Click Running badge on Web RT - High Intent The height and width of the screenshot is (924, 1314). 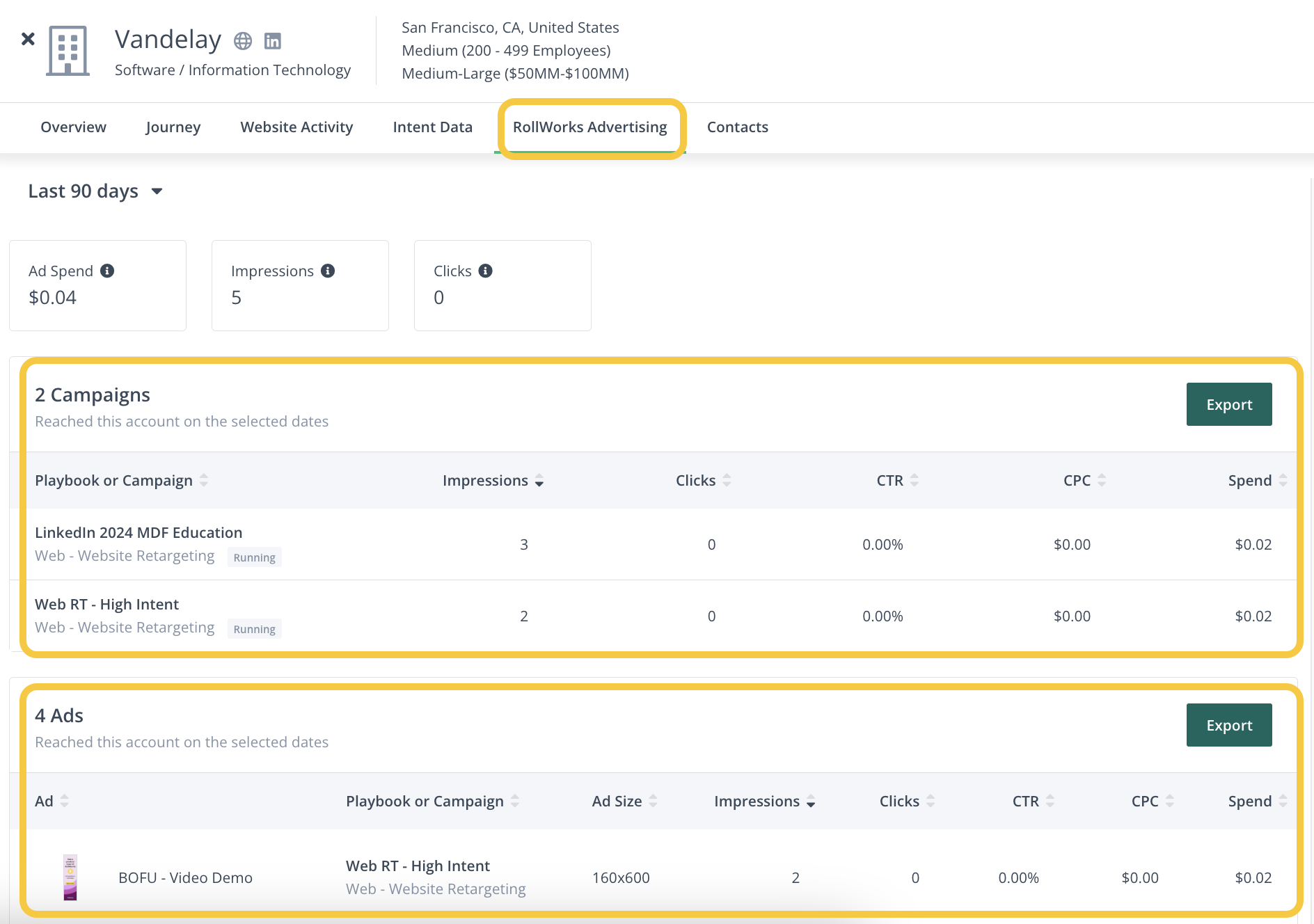pos(255,629)
